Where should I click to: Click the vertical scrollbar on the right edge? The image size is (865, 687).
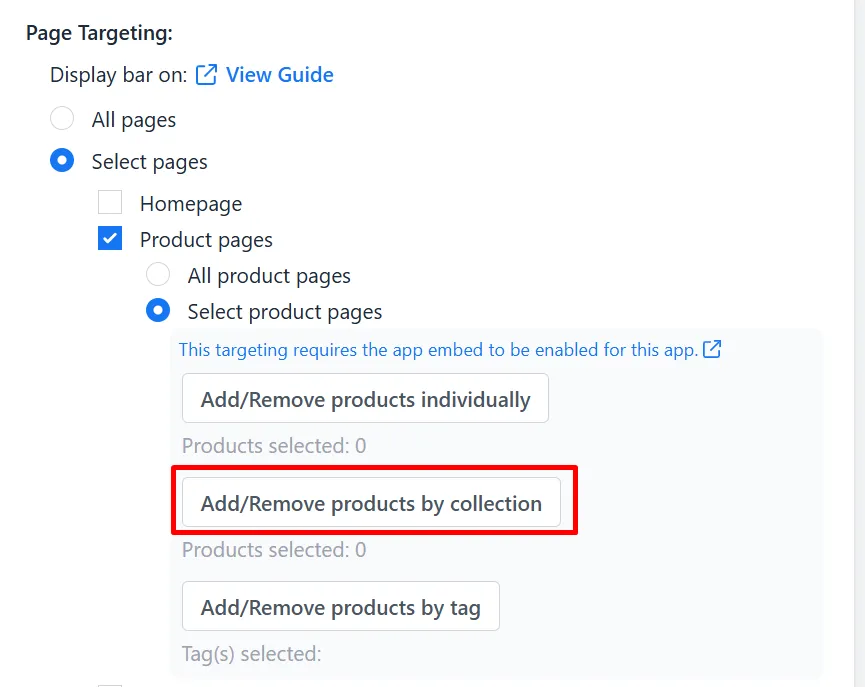click(859, 343)
